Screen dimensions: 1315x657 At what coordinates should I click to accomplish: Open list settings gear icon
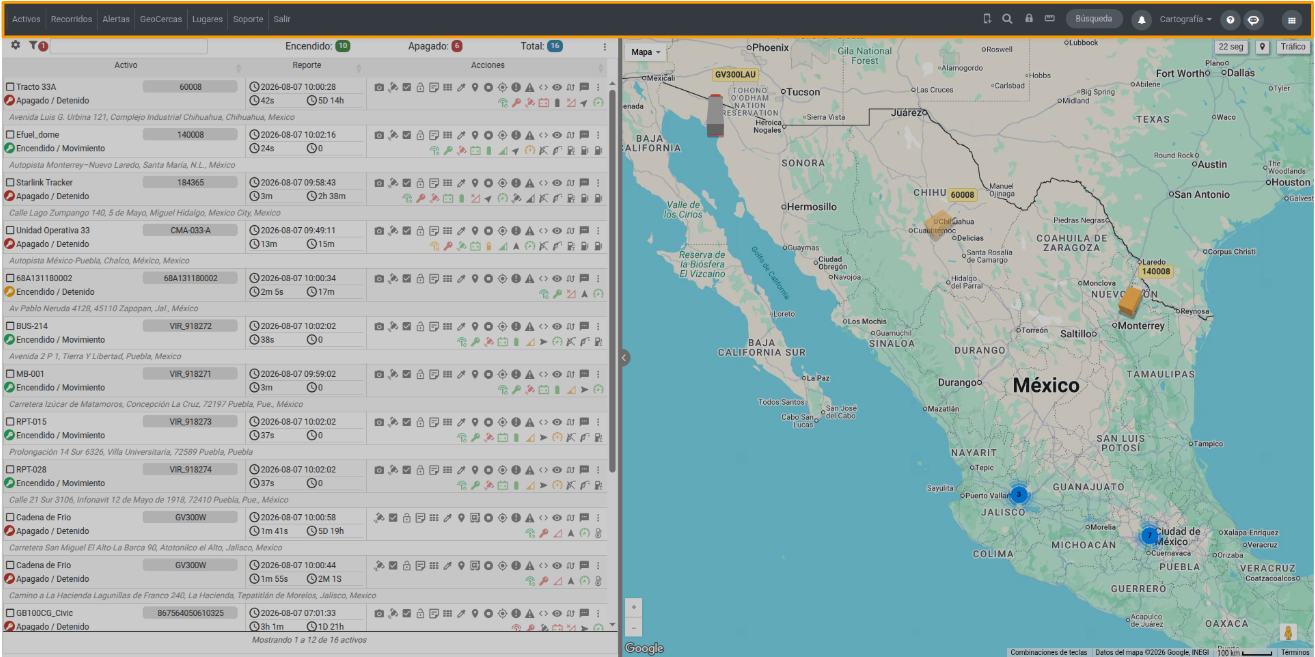(15, 45)
